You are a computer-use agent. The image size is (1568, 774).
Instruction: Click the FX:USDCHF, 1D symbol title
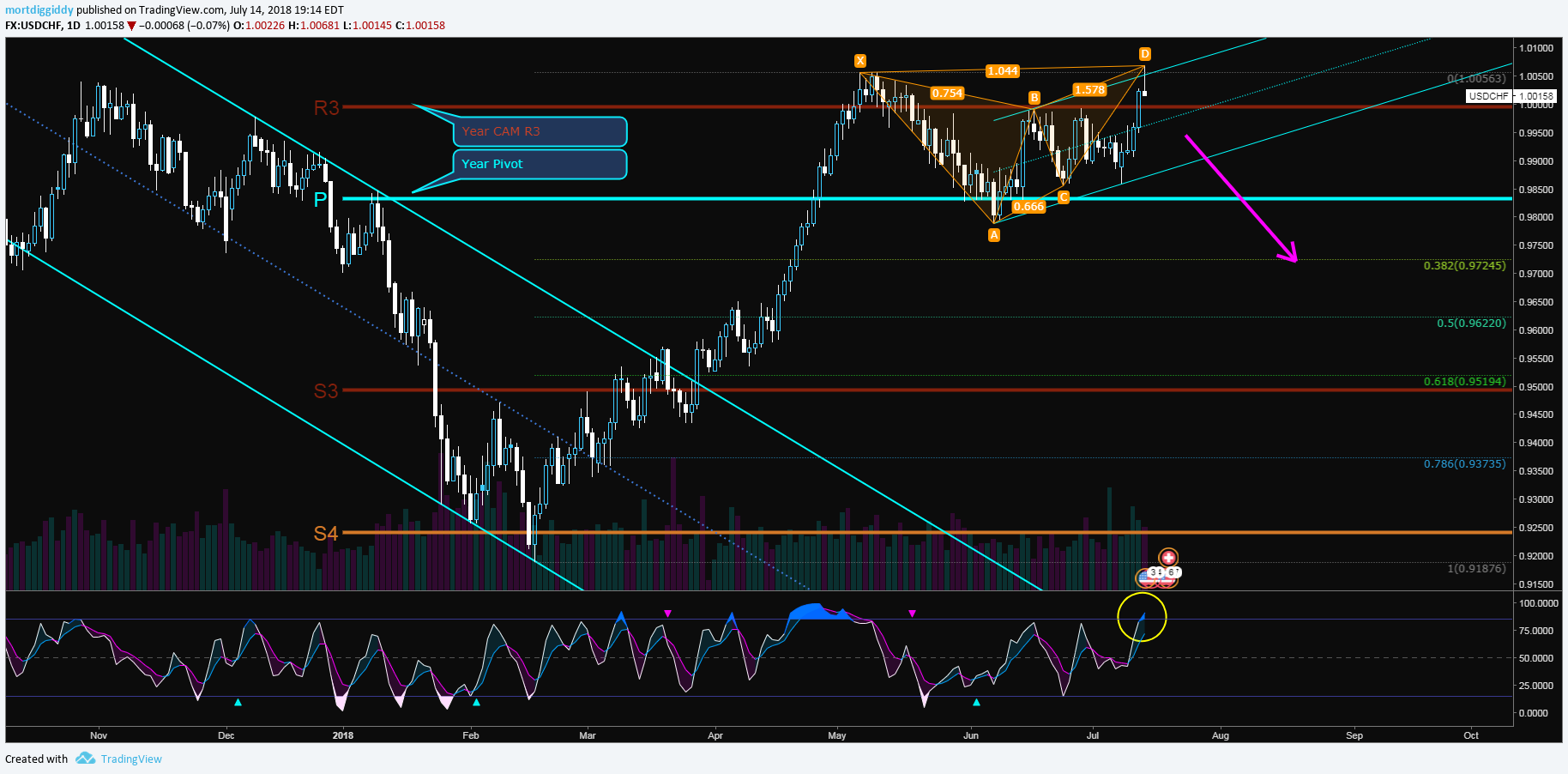[43, 26]
